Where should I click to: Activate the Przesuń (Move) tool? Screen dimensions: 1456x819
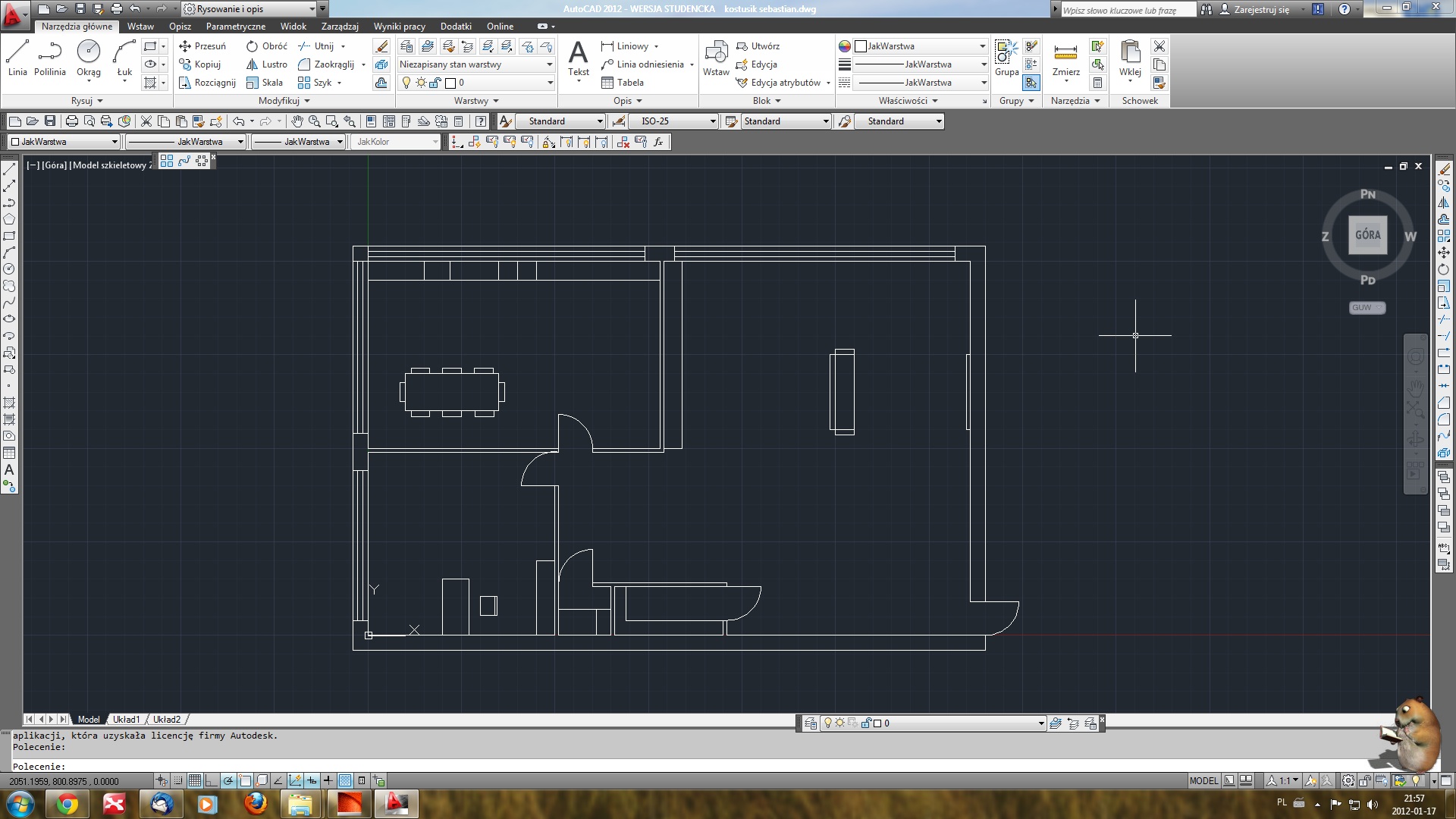coord(206,46)
